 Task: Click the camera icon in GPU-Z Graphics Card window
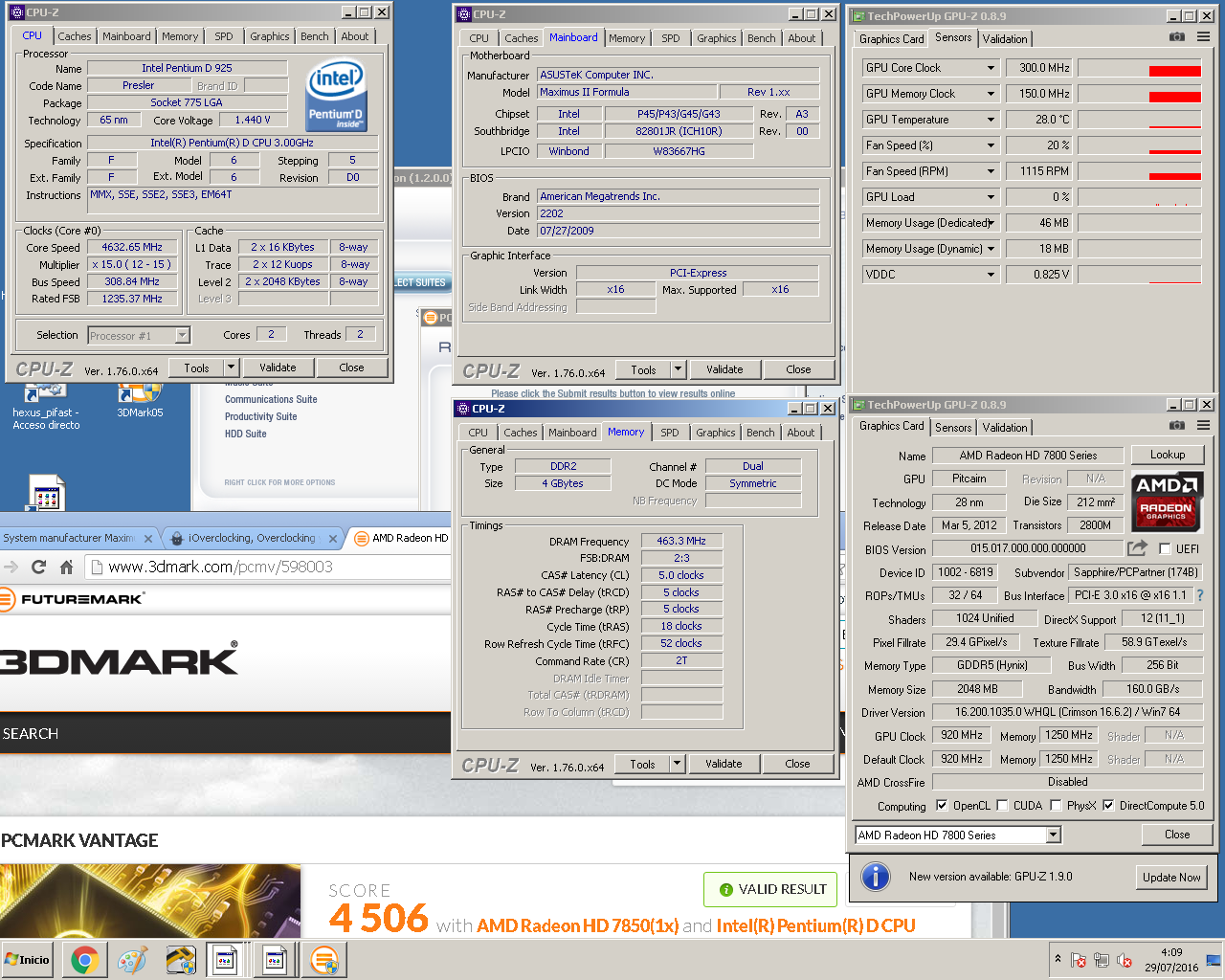(1177, 426)
